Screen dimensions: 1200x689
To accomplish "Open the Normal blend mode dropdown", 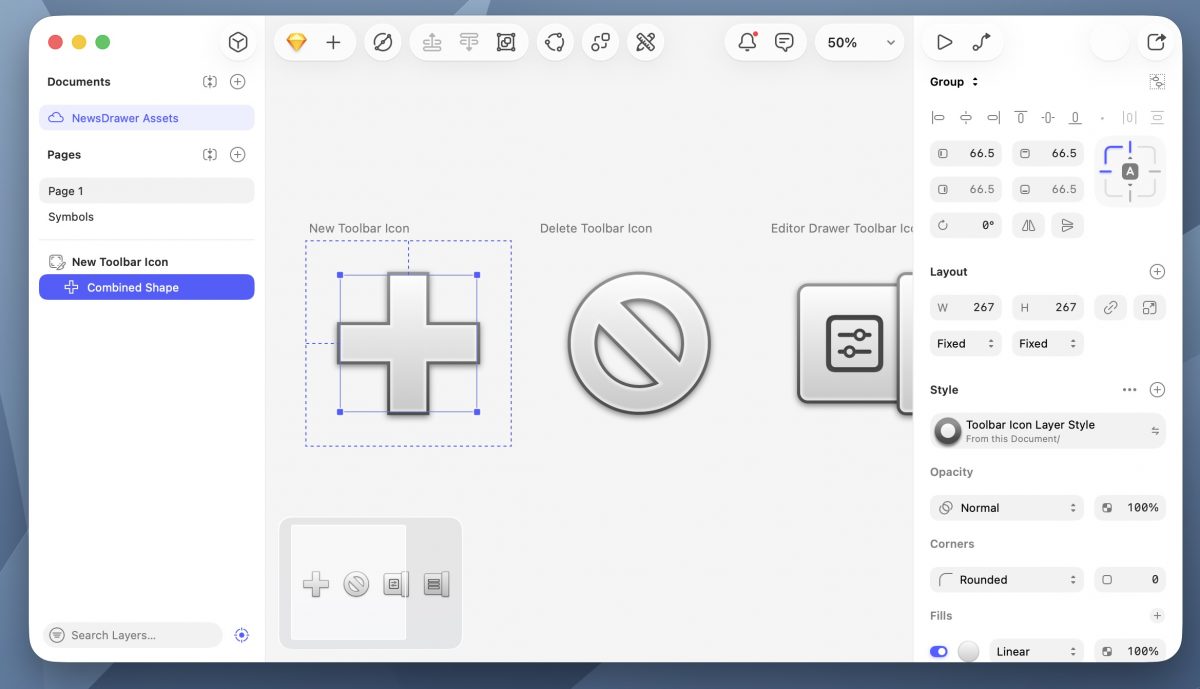I will tap(1007, 508).
